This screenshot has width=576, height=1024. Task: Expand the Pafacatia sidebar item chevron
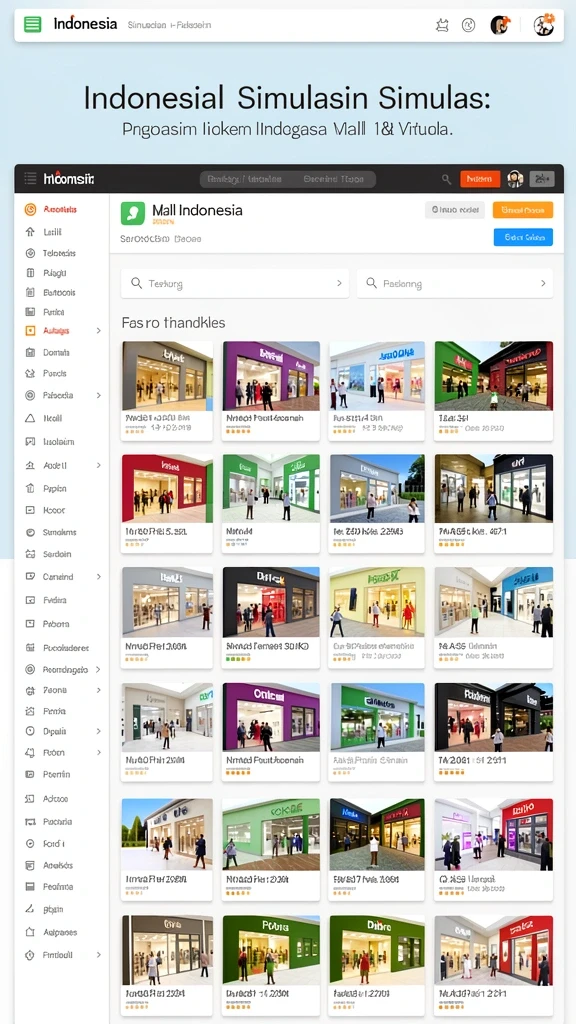99,395
